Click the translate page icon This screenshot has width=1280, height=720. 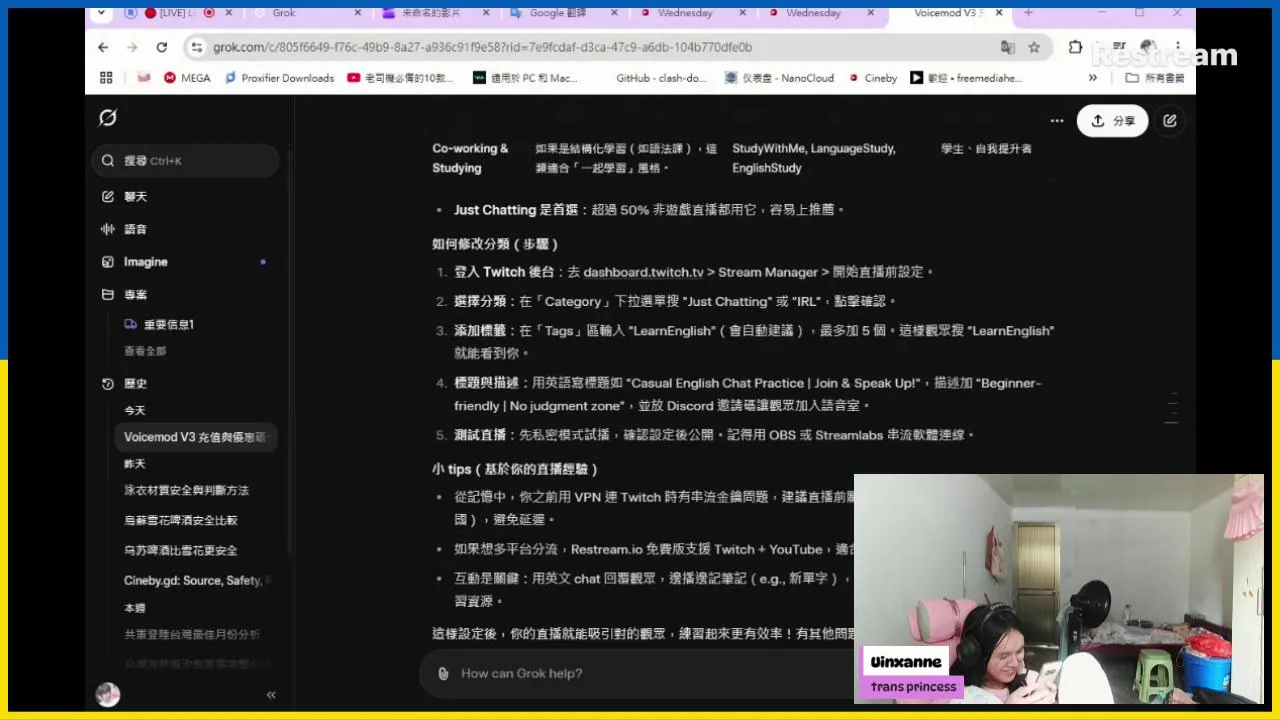pos(1008,47)
